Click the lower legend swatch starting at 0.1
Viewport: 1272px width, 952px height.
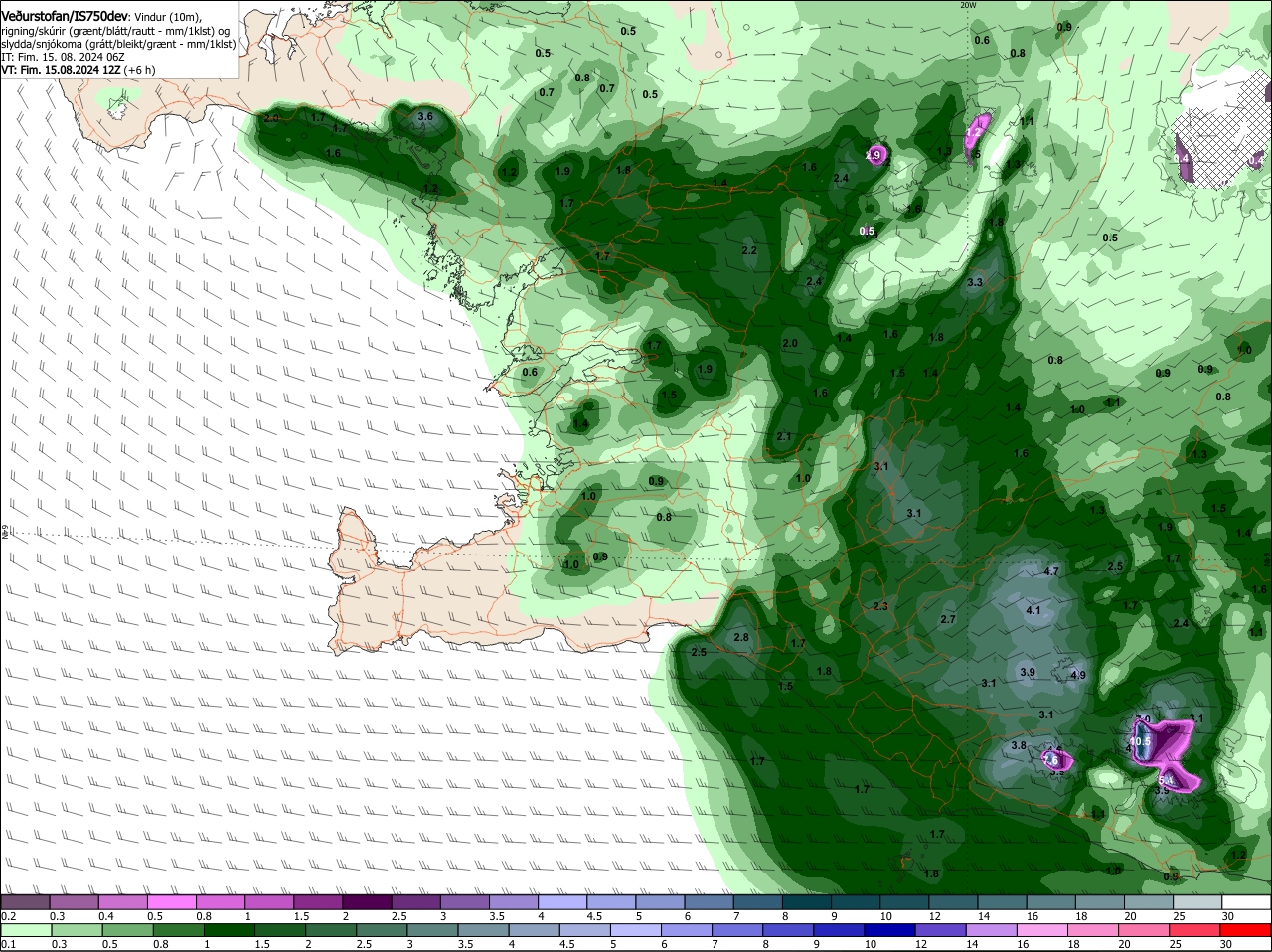[x=26, y=930]
